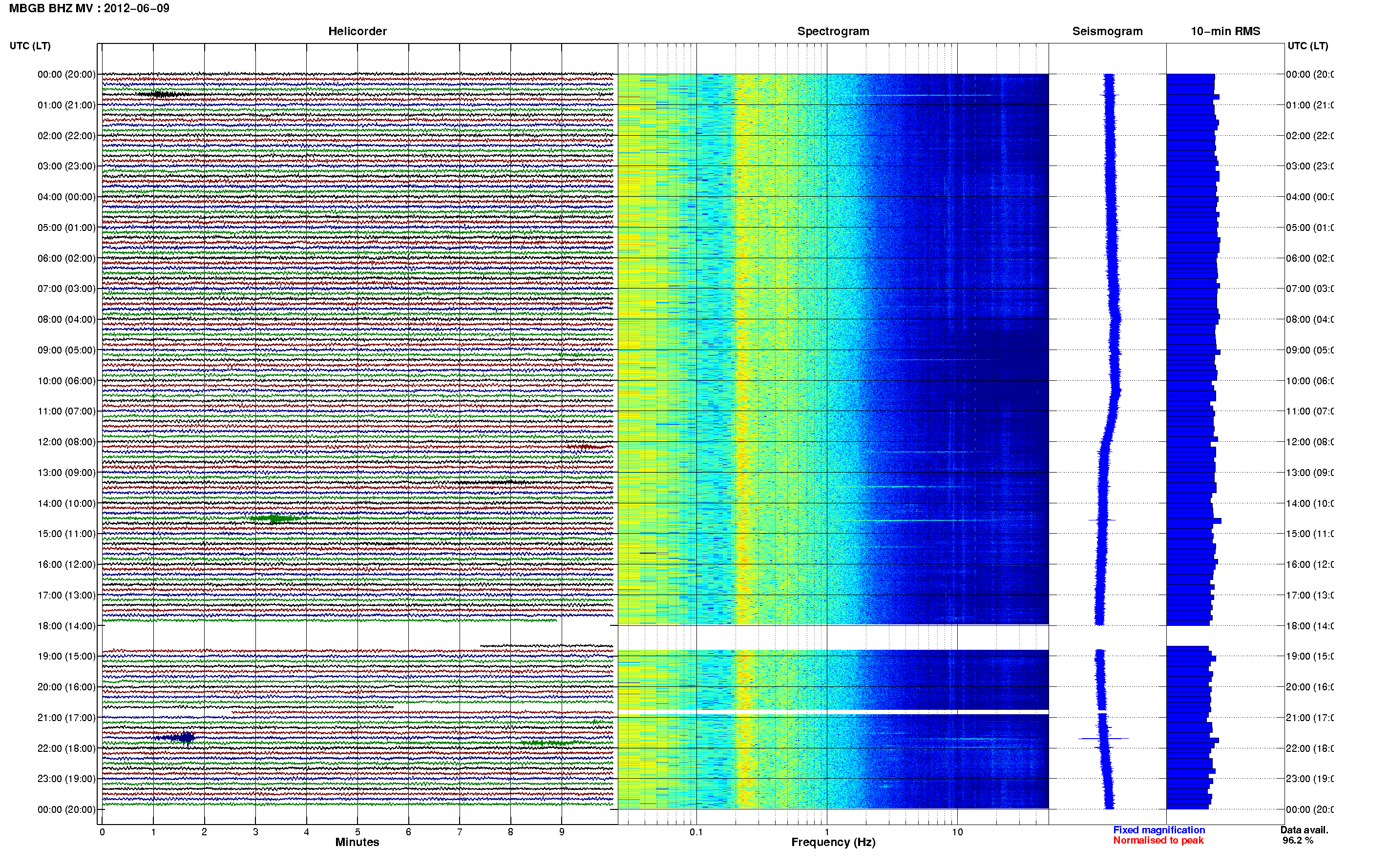Image resolution: width=1389 pixels, height=868 pixels.
Task: Click the '96.2 %' availability value
Action: click(1298, 841)
